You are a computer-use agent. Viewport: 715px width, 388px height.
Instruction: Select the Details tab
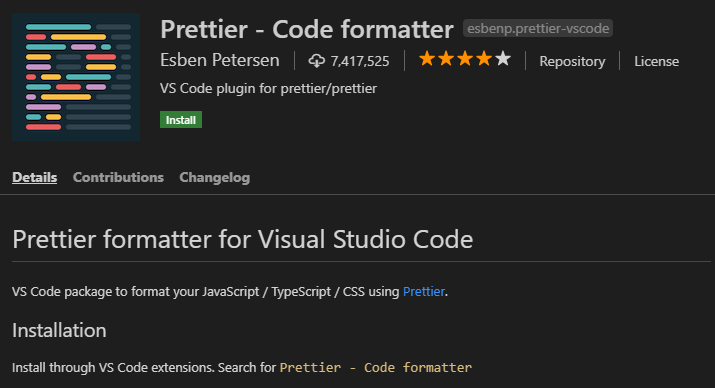pyautogui.click(x=35, y=177)
